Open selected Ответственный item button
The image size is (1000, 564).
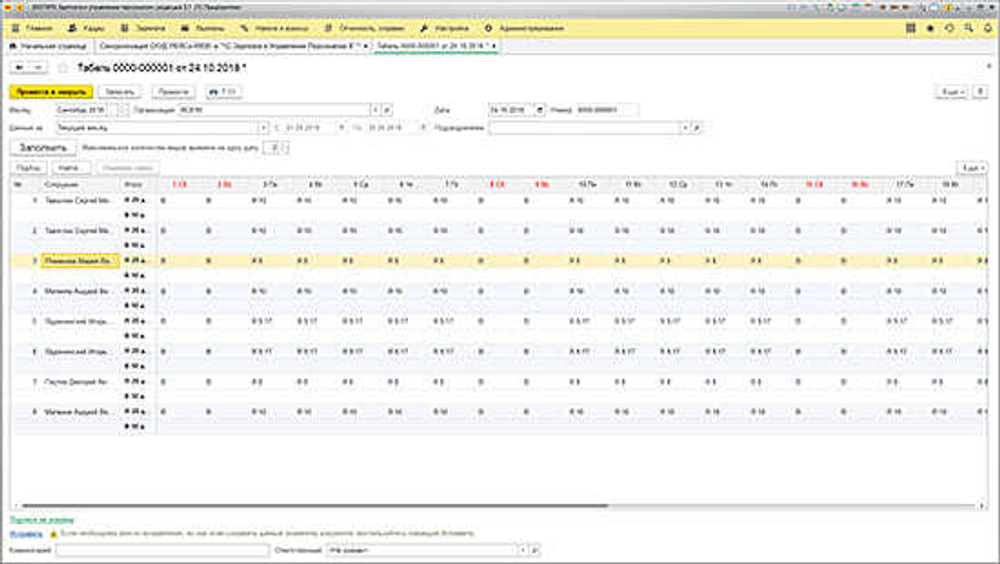coord(534,549)
